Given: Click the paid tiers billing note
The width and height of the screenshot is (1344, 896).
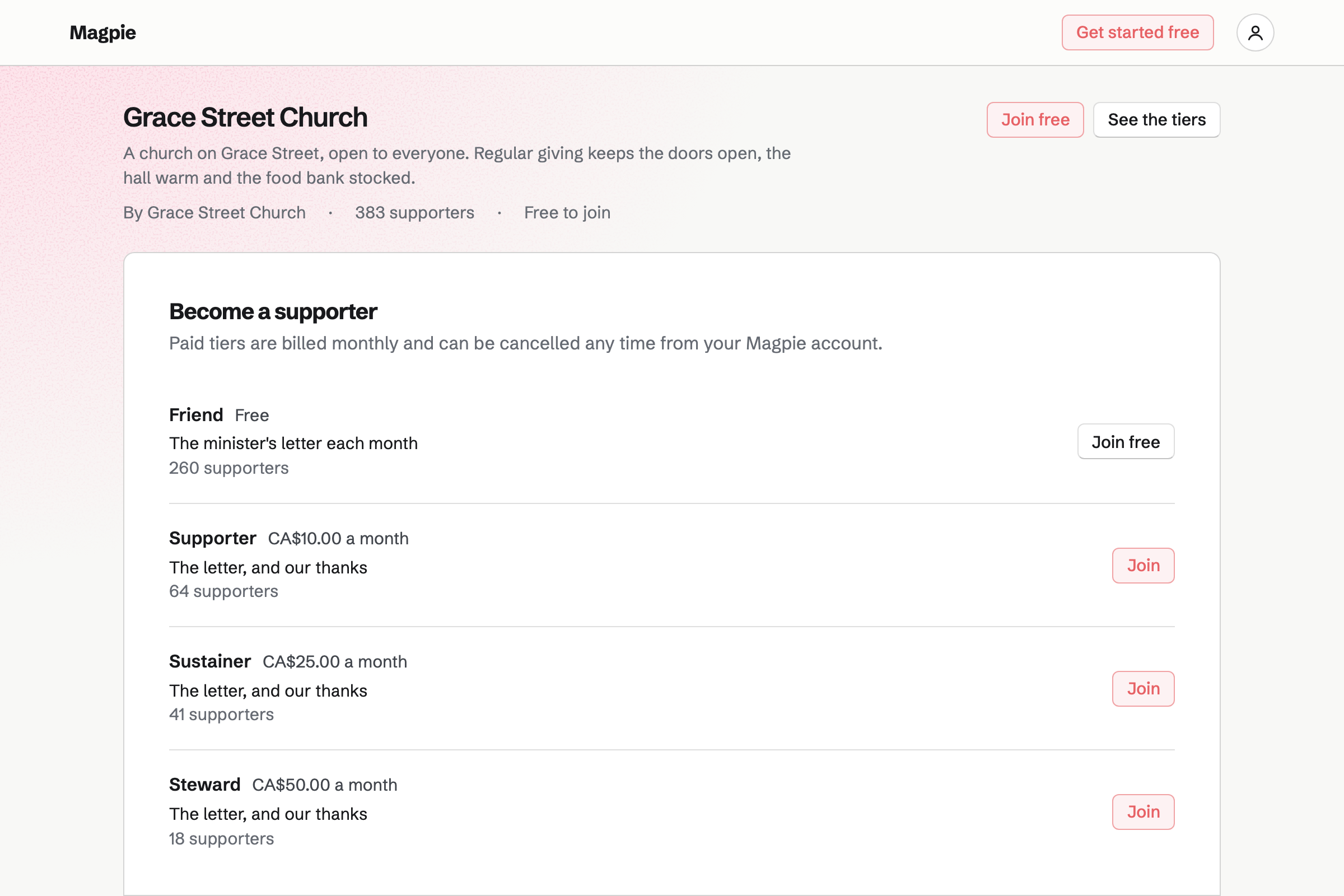Looking at the screenshot, I should click(x=526, y=343).
